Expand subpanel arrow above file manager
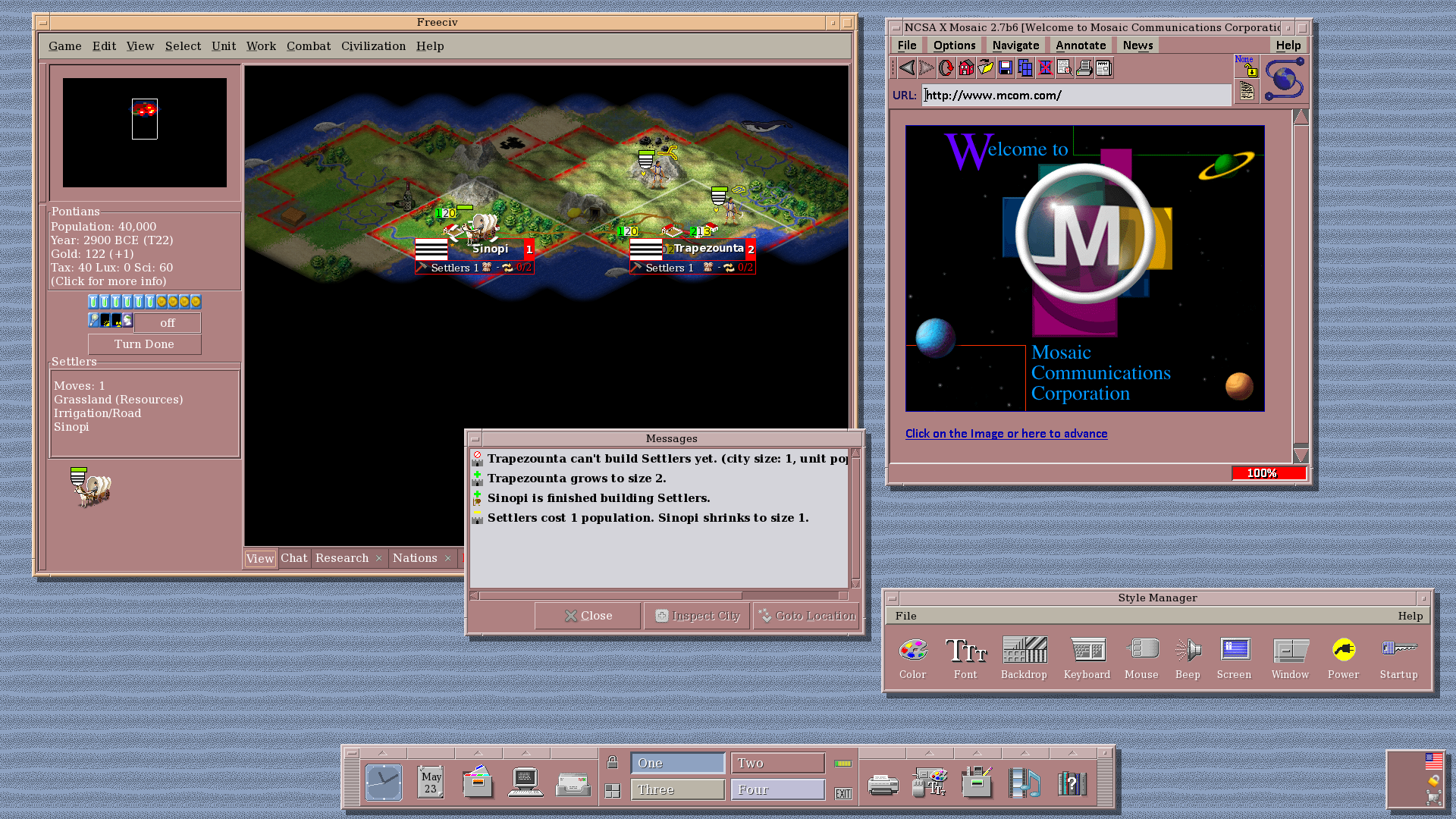This screenshot has height=819, width=1456. tap(478, 753)
